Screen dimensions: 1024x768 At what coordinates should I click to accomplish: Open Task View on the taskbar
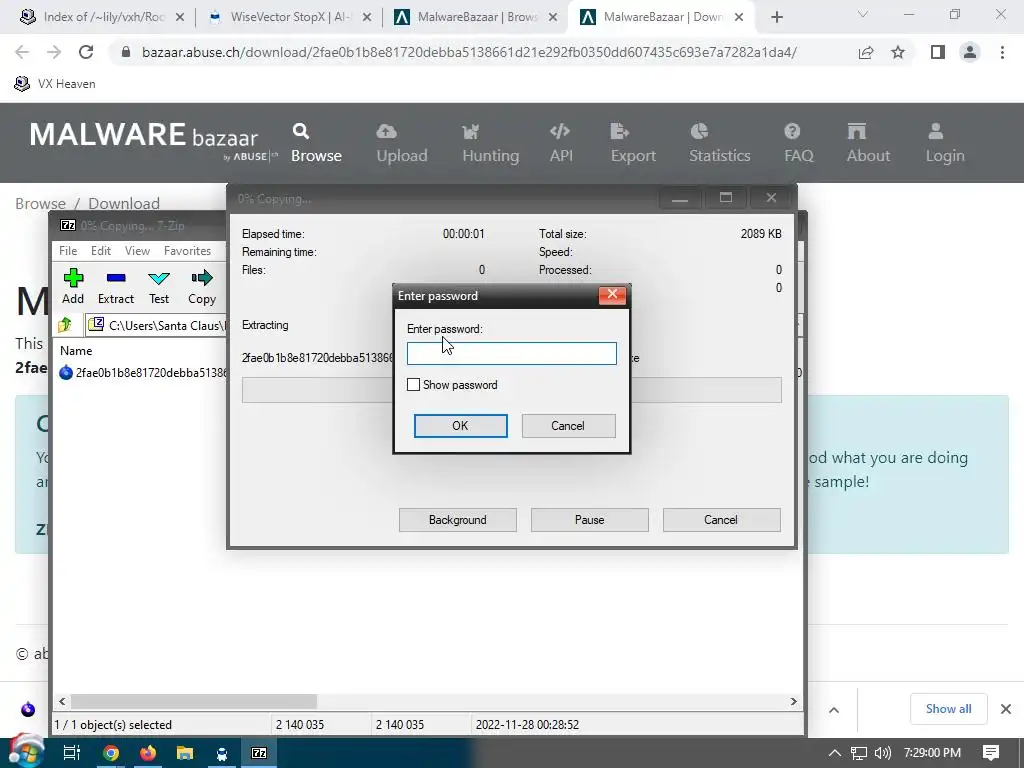(x=72, y=753)
